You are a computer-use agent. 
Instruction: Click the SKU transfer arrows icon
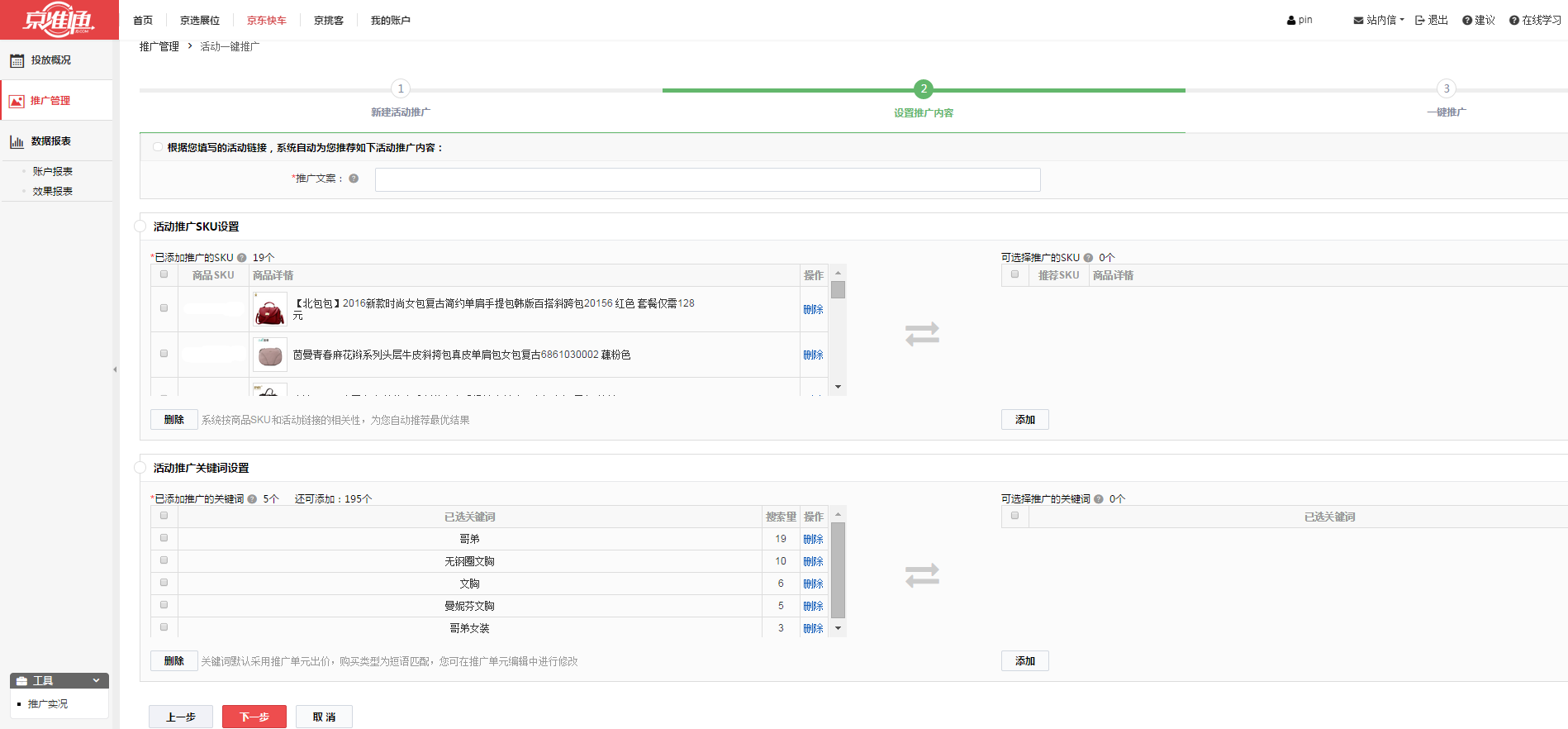(922, 334)
